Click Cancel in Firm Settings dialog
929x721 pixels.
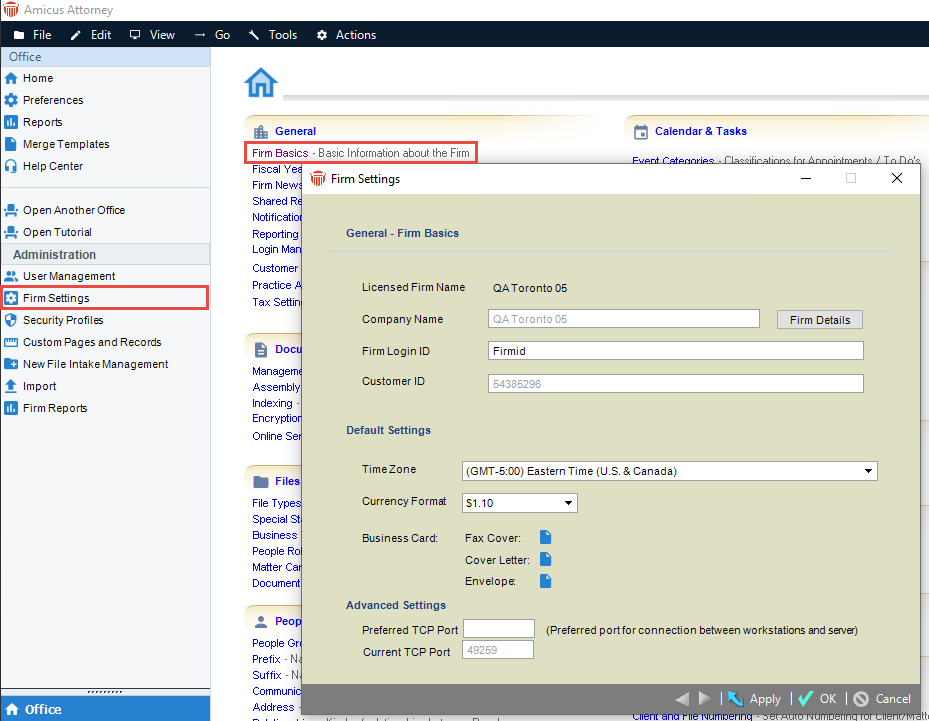coord(882,699)
